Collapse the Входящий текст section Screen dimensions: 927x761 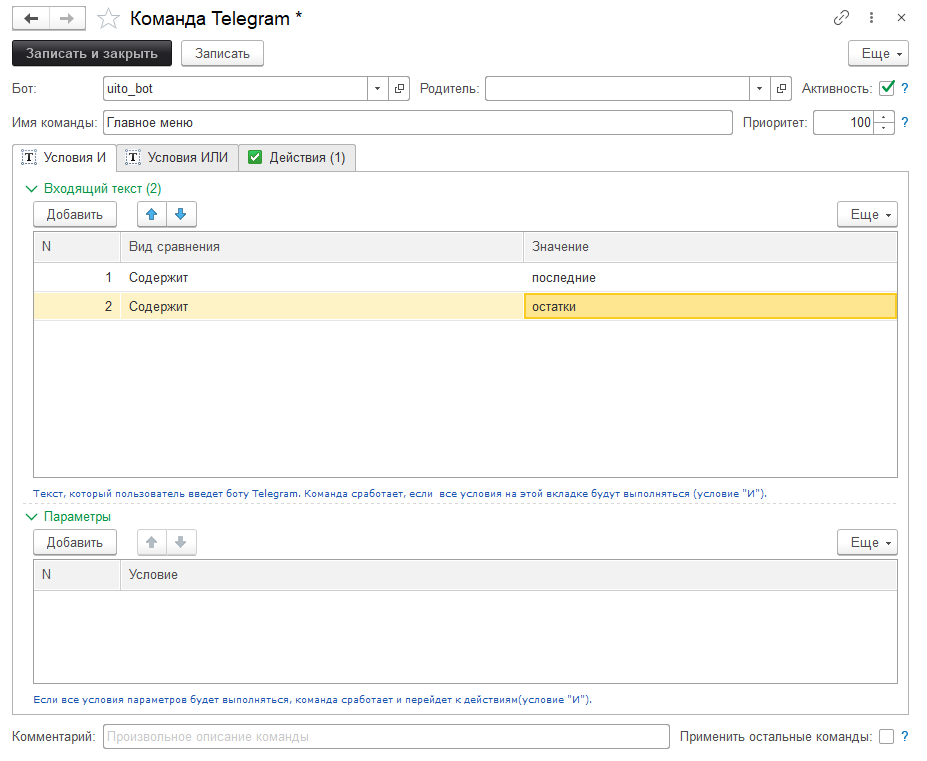point(30,188)
